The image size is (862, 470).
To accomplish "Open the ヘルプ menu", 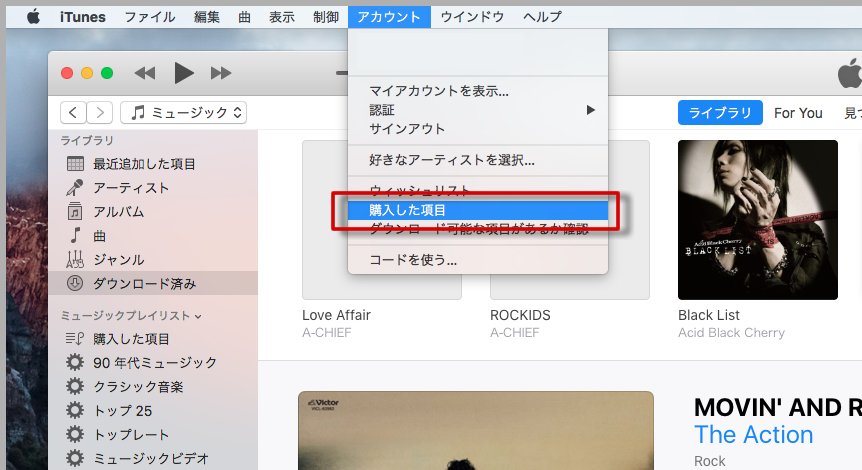I will pos(542,17).
